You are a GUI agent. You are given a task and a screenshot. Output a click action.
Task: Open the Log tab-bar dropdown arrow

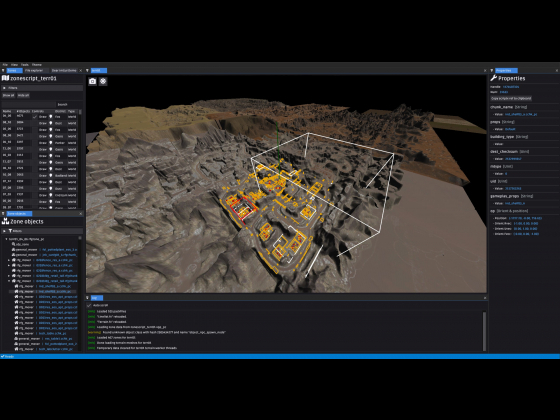click(x=88, y=298)
